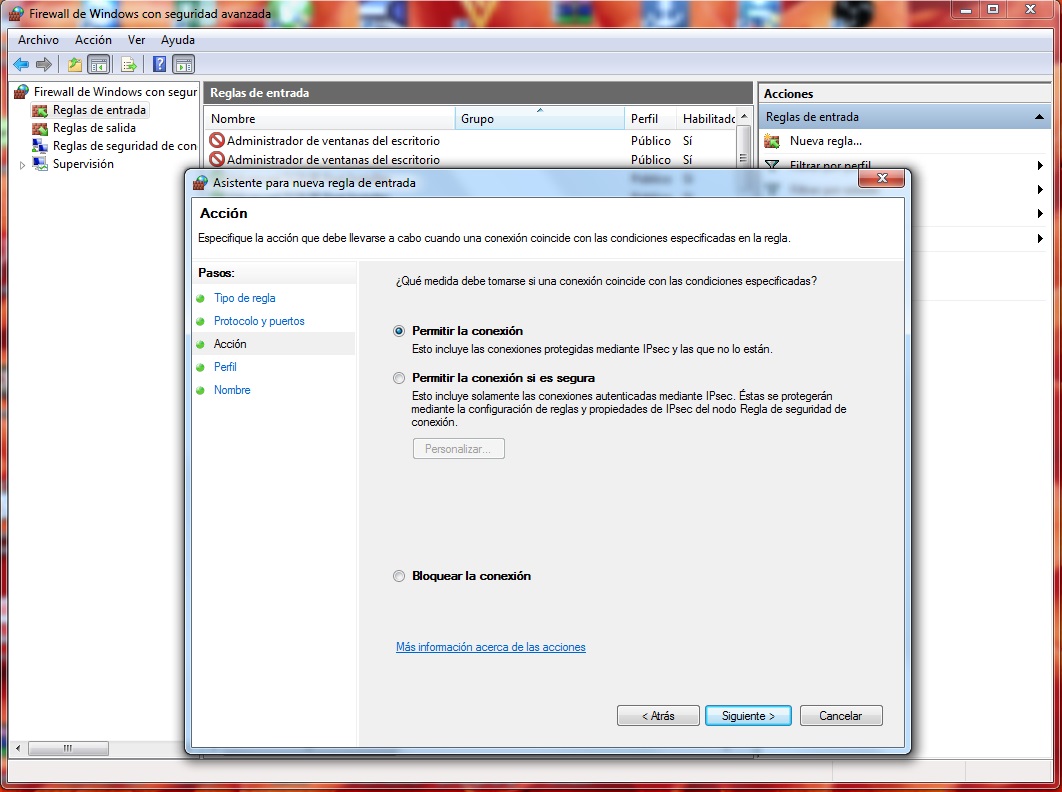
Task: Click the rules list scroll up arrow
Action: [744, 117]
